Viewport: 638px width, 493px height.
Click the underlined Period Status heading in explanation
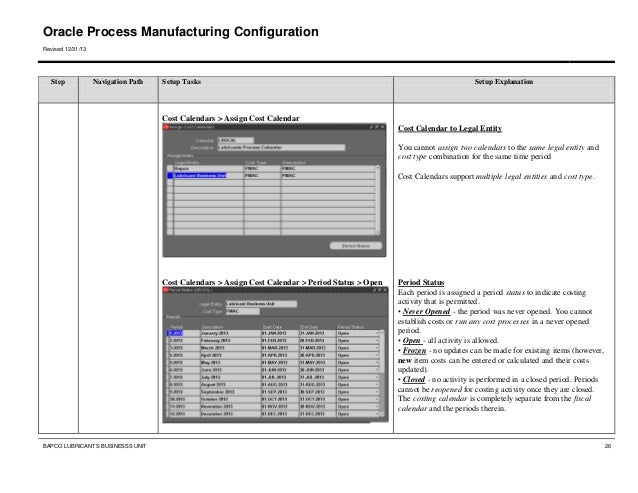click(421, 282)
